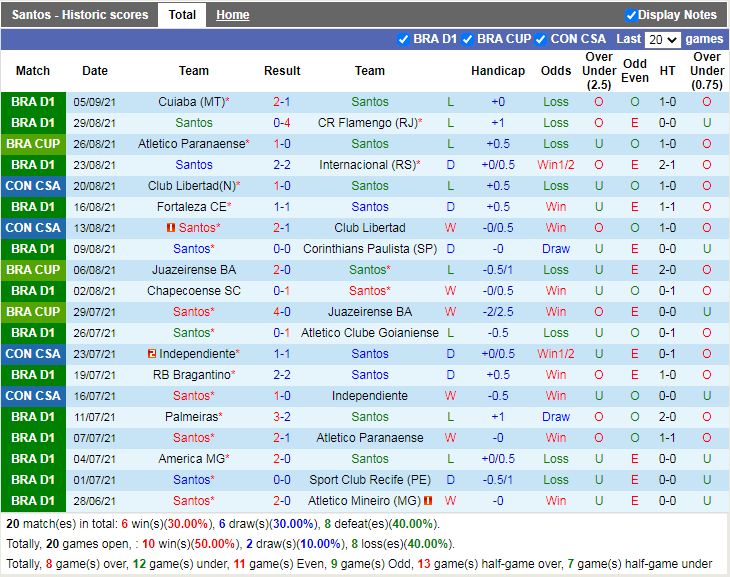The width and height of the screenshot is (730, 577).
Task: Toggle the Display Notes checkbox
Action: pos(631,15)
